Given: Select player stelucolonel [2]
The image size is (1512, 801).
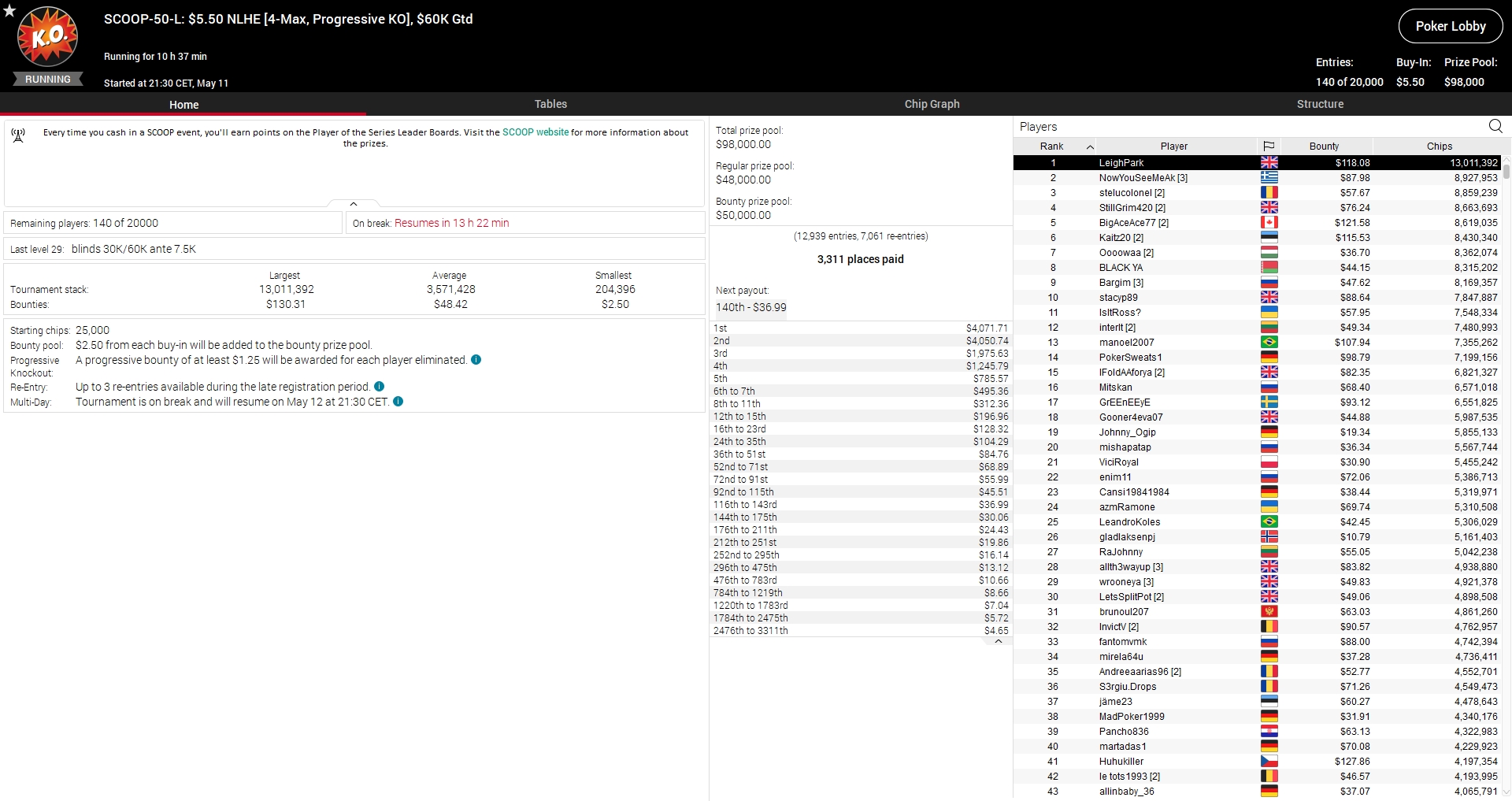Looking at the screenshot, I should pos(1257,193).
